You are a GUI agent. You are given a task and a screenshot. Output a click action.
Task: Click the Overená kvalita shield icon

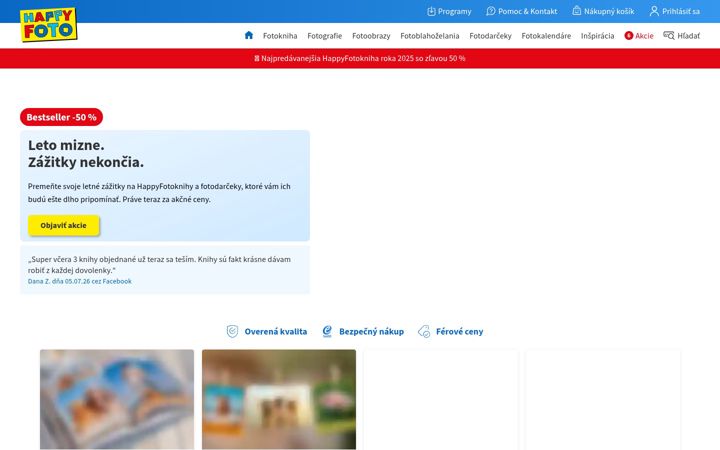pyautogui.click(x=232, y=331)
